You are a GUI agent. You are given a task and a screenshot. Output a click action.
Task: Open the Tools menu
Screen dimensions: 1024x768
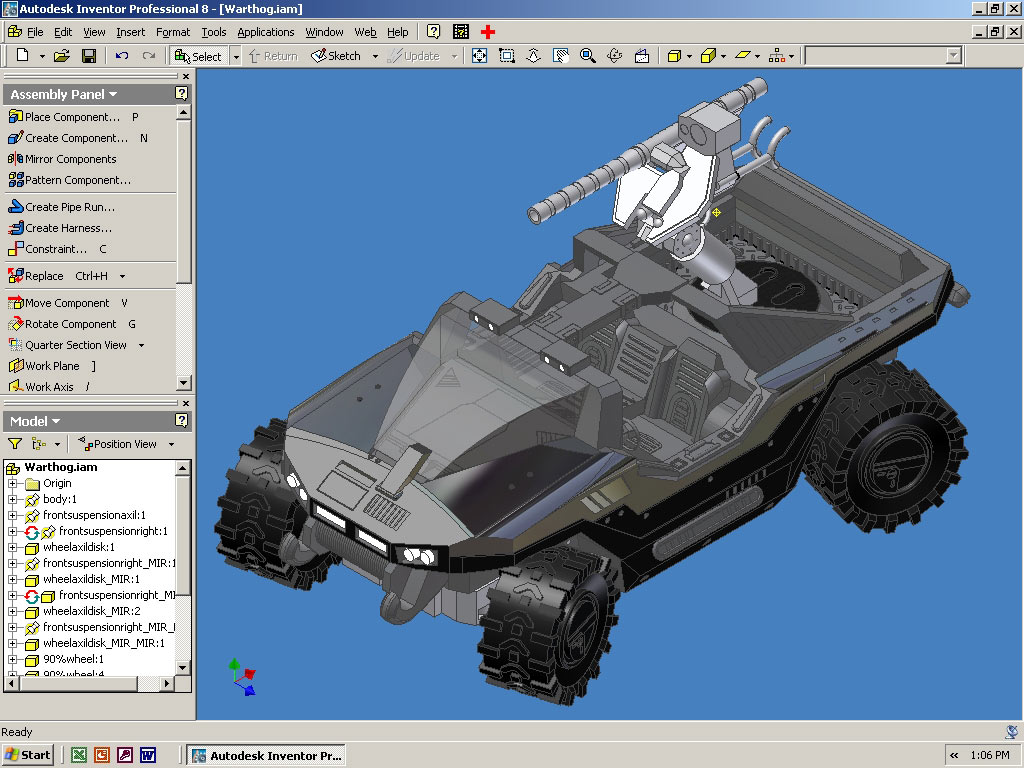[214, 32]
